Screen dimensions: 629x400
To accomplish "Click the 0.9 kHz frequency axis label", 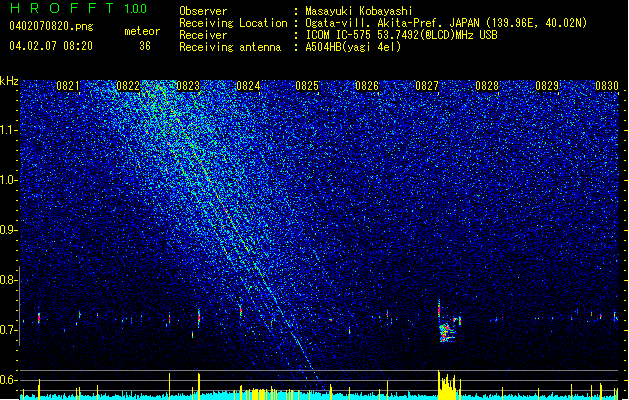I will point(9,230).
